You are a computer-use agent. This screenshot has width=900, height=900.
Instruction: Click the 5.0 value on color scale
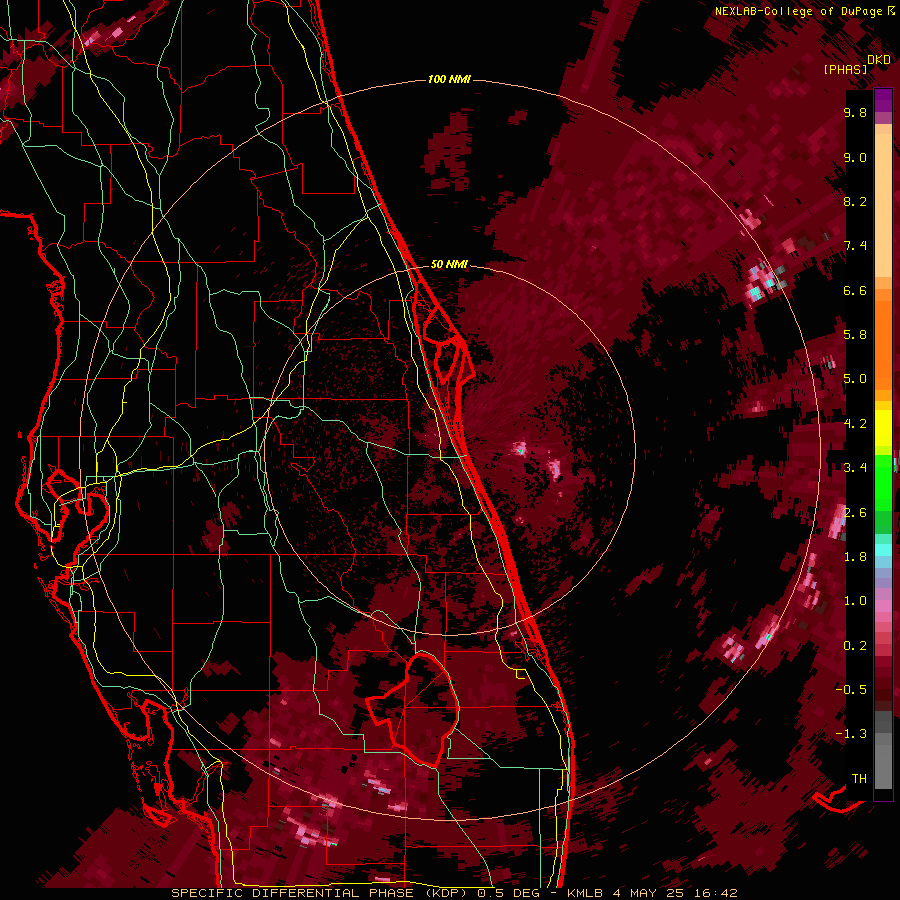pyautogui.click(x=855, y=379)
